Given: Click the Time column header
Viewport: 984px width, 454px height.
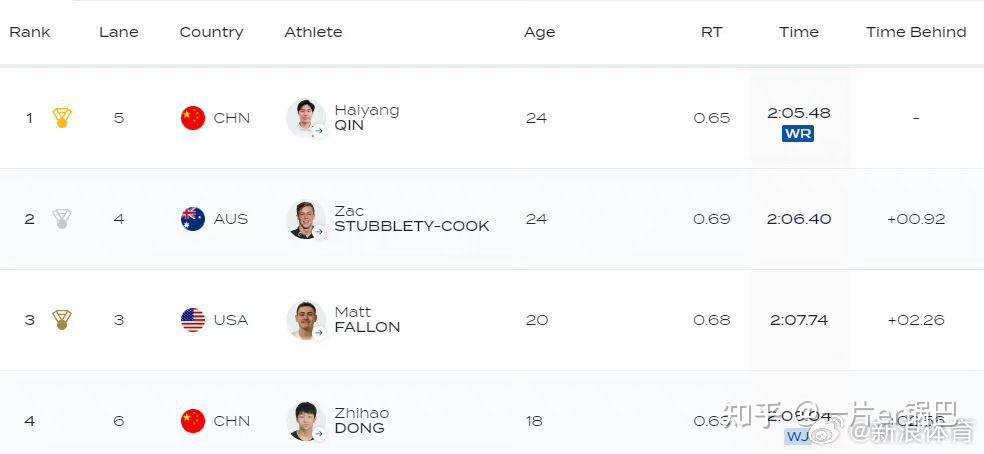Looking at the screenshot, I should (x=799, y=32).
